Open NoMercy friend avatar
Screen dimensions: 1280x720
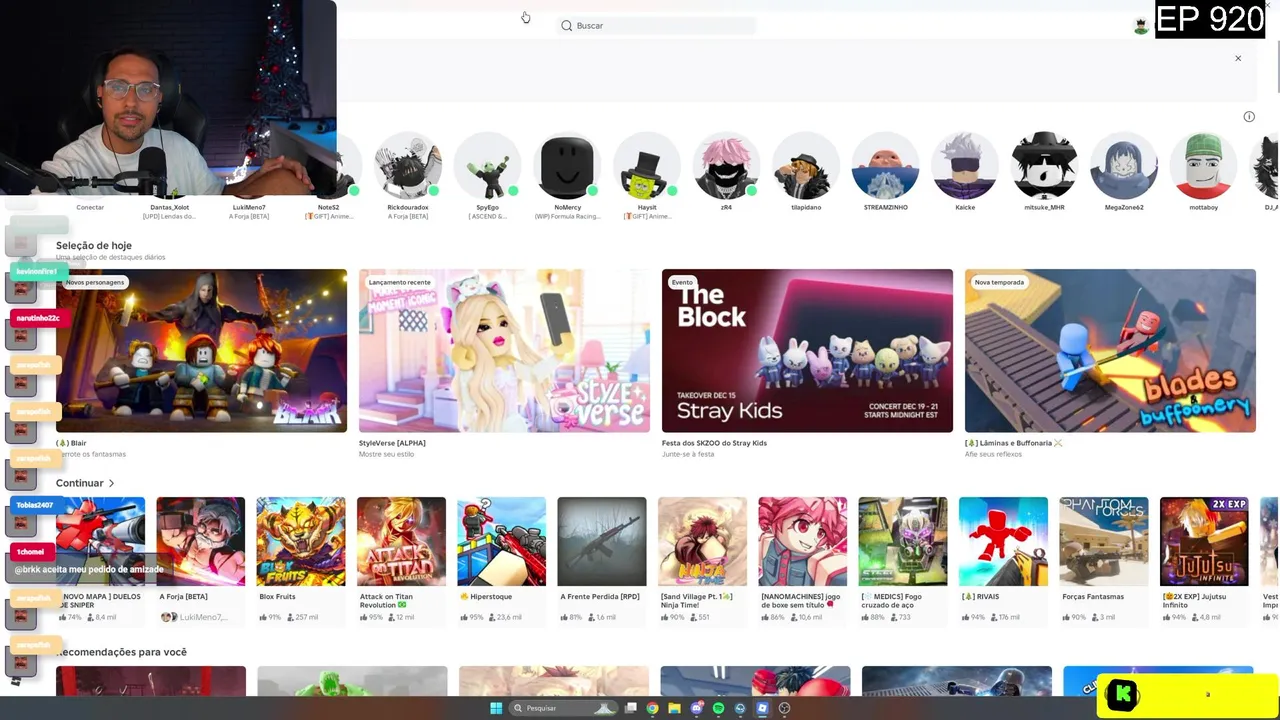pos(567,166)
